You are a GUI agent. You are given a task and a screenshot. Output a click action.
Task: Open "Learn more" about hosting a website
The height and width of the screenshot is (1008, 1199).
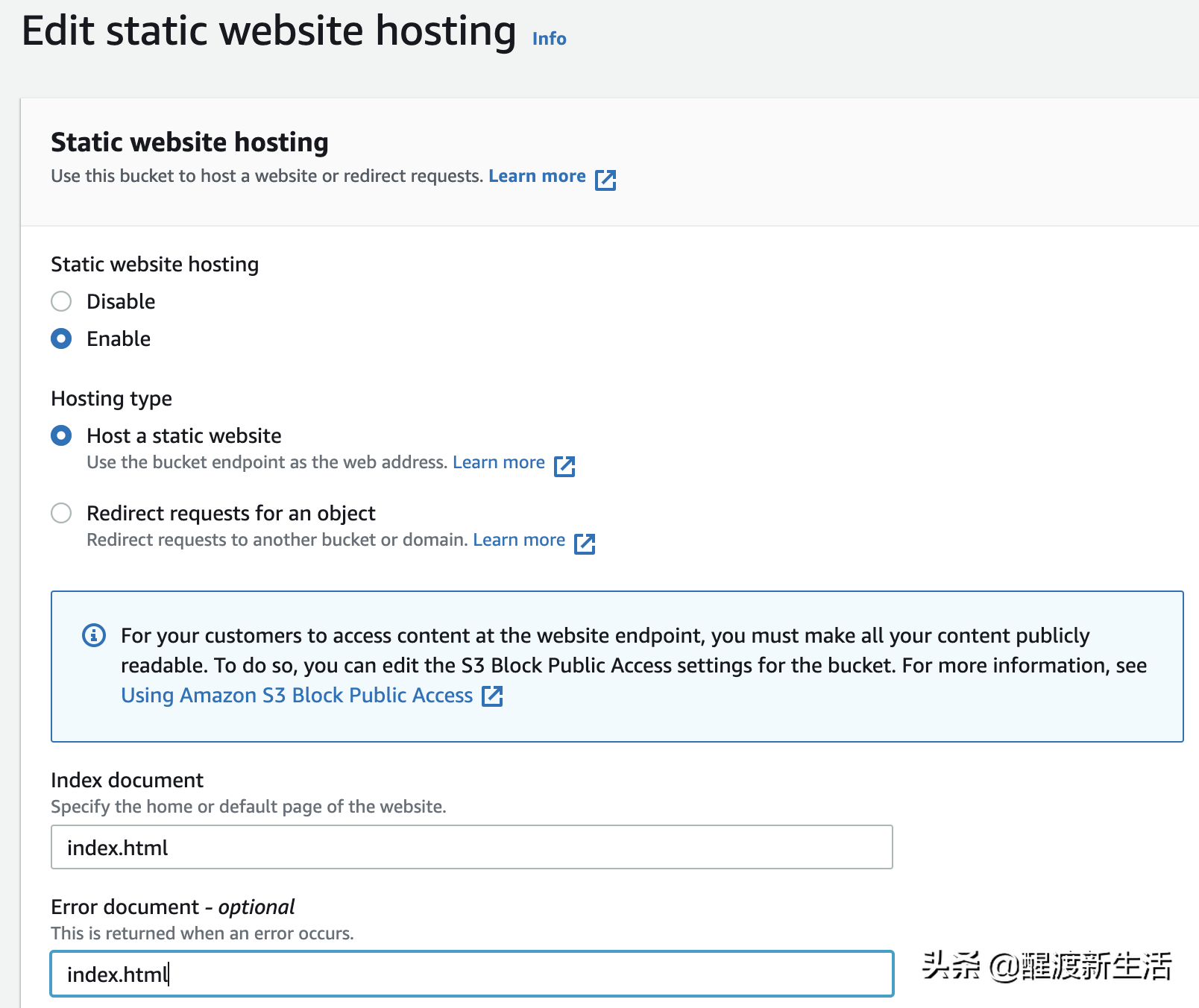coord(537,176)
